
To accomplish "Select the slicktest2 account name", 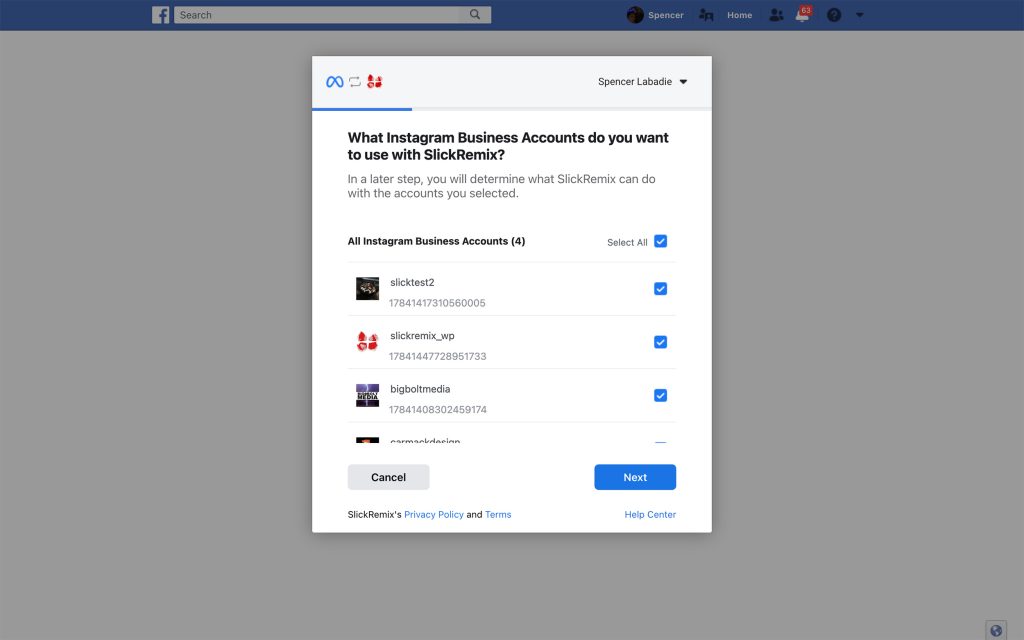I will pyautogui.click(x=412, y=282).
